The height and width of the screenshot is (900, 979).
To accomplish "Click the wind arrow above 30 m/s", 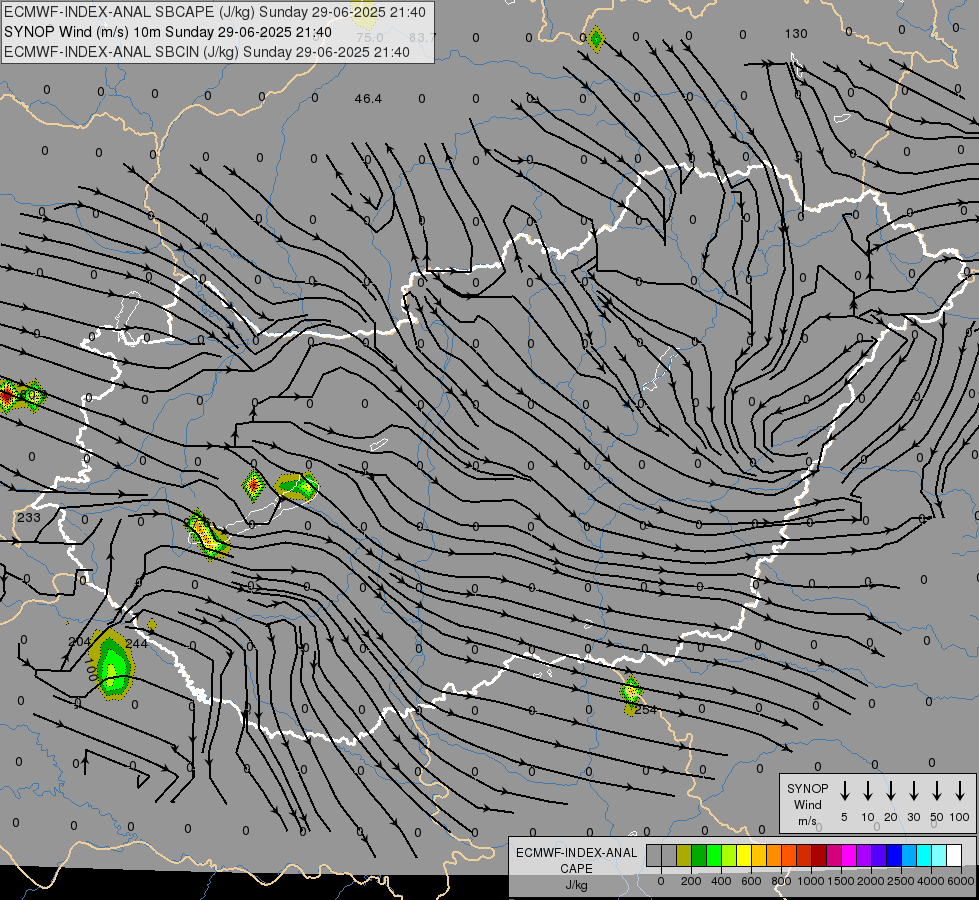I will click(x=913, y=790).
